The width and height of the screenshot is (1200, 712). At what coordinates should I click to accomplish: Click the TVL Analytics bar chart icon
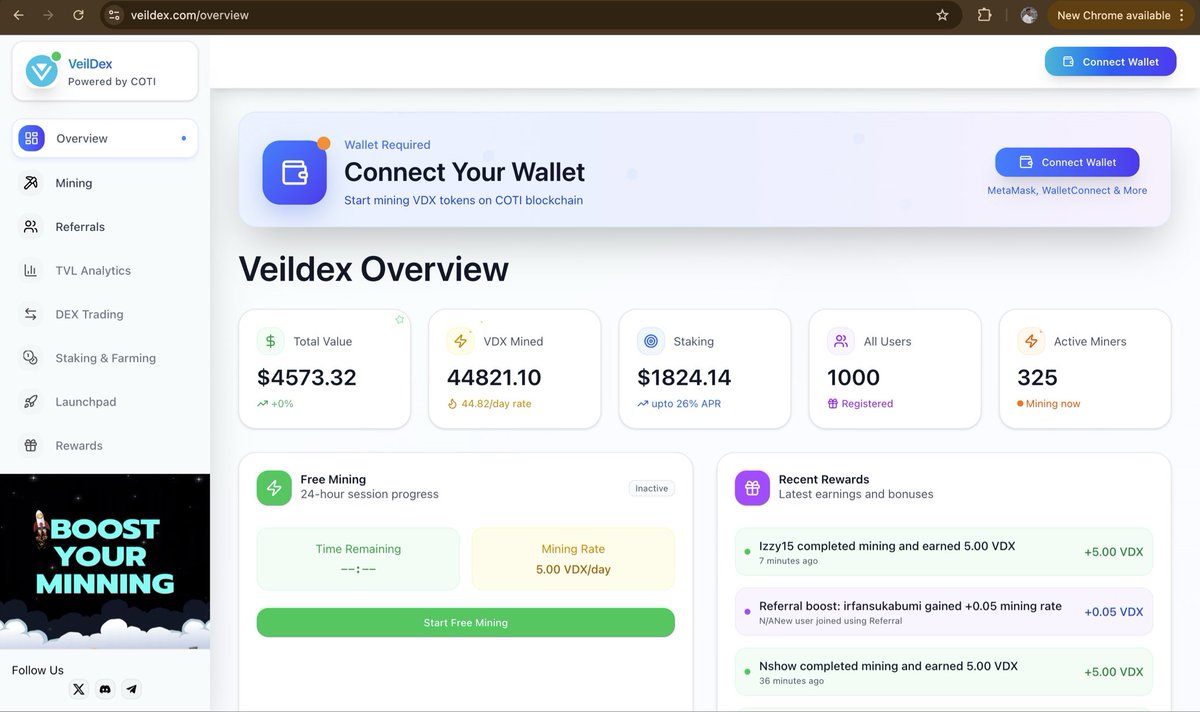(31, 270)
